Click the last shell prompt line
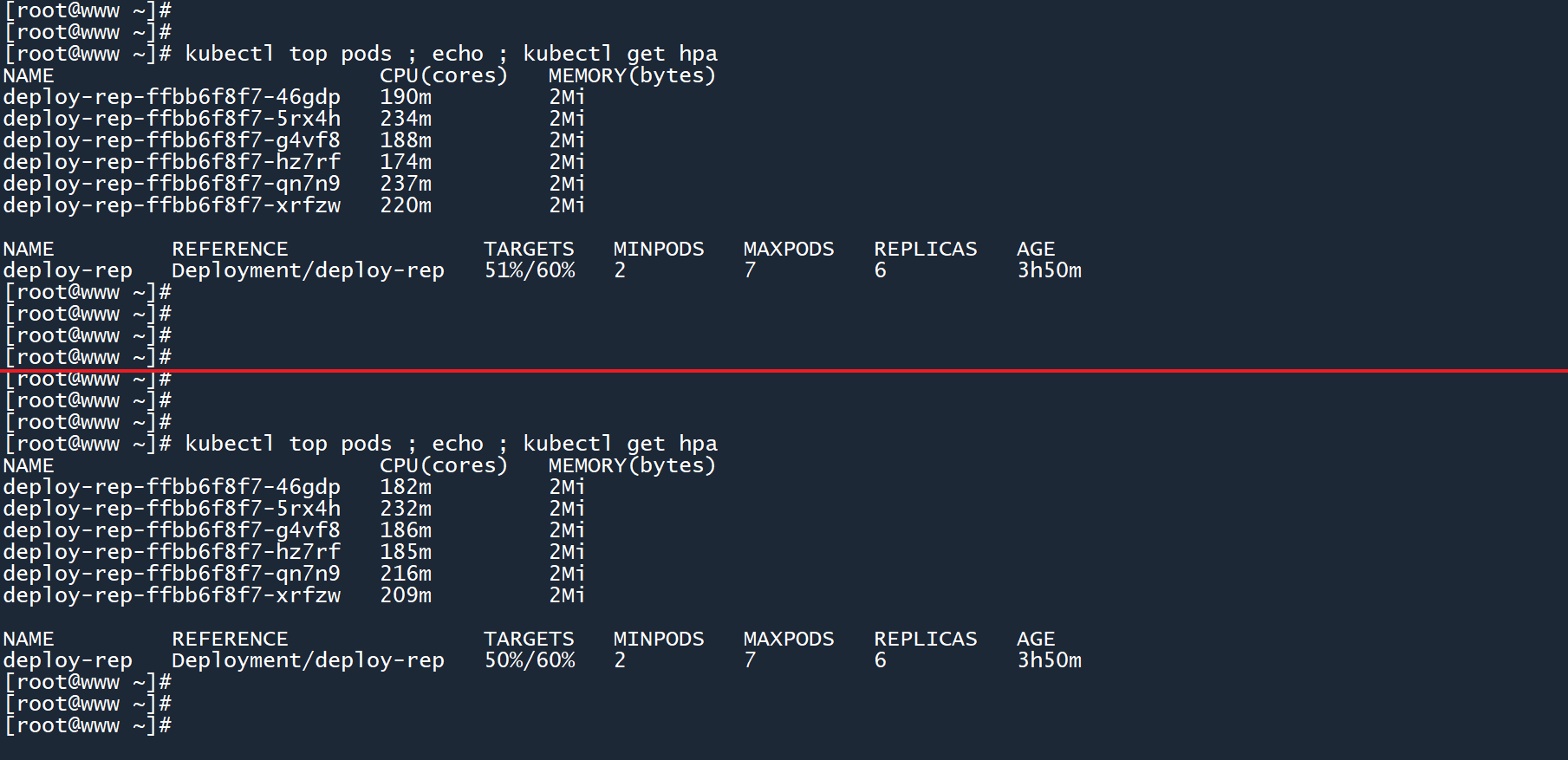1568x760 pixels. point(88,725)
